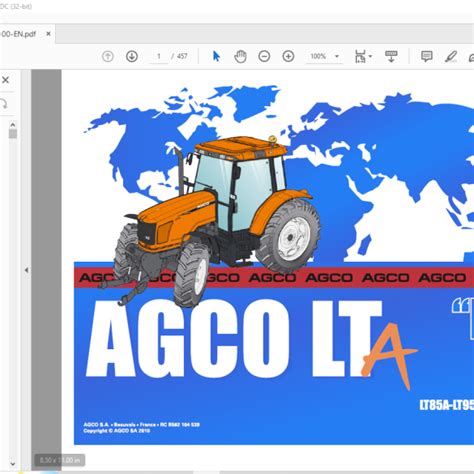Viewport: 474px width, 474px height.
Task: Click the Copyright AGCO SA 2010 line
Action: pos(117,431)
